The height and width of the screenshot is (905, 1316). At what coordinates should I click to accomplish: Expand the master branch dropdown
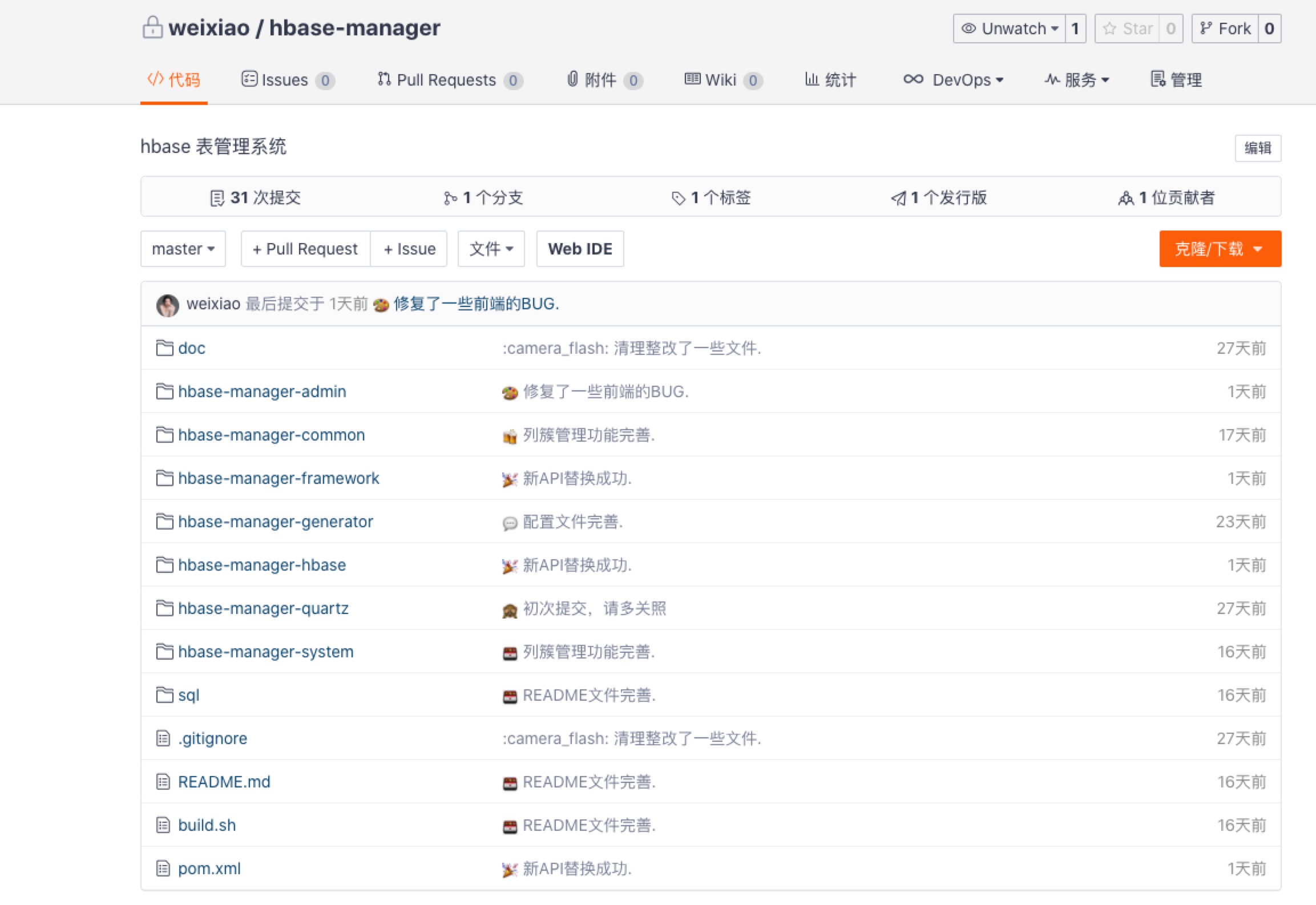point(183,249)
